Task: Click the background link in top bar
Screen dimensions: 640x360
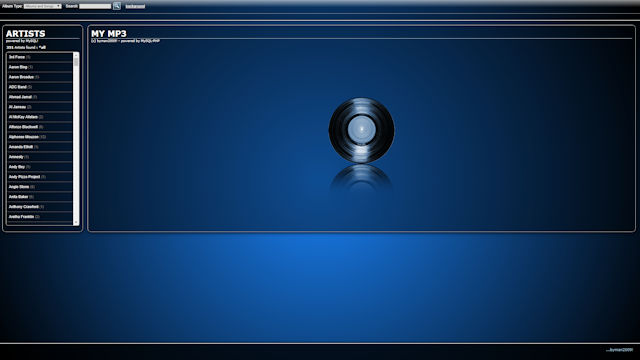Action: [x=135, y=7]
